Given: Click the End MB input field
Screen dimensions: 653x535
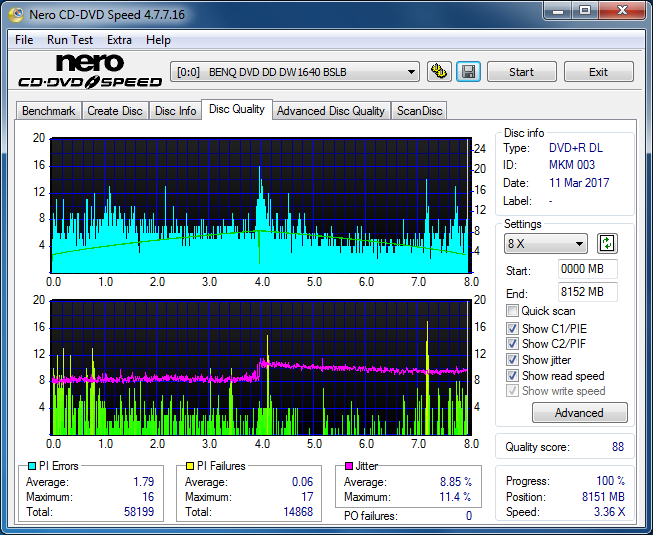Looking at the screenshot, I should click(588, 292).
